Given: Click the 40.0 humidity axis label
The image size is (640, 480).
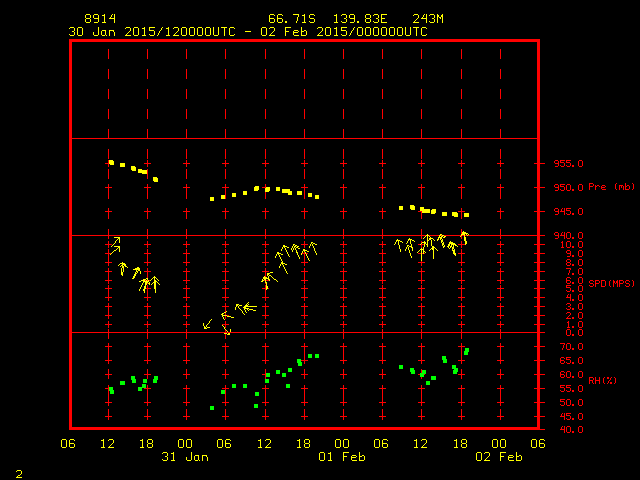Looking at the screenshot, I should click(571, 430).
